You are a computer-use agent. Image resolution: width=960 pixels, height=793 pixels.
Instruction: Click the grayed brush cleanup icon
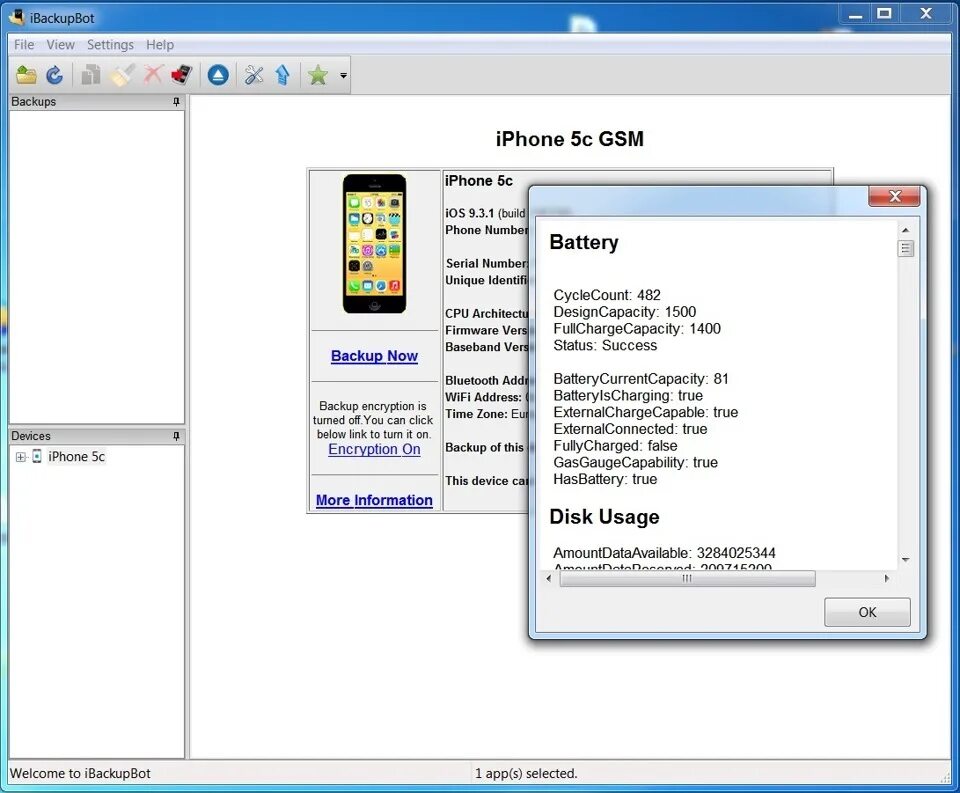click(x=122, y=75)
